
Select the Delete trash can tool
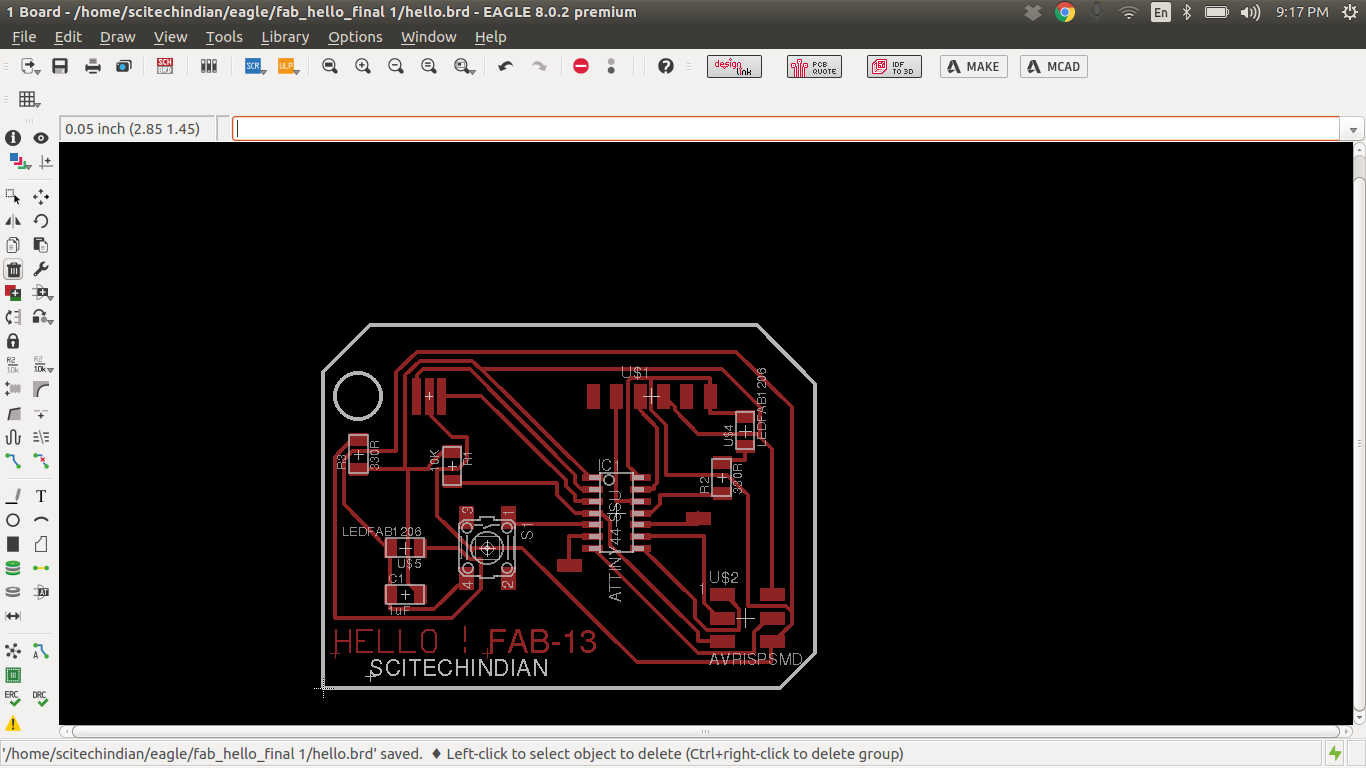(x=13, y=269)
